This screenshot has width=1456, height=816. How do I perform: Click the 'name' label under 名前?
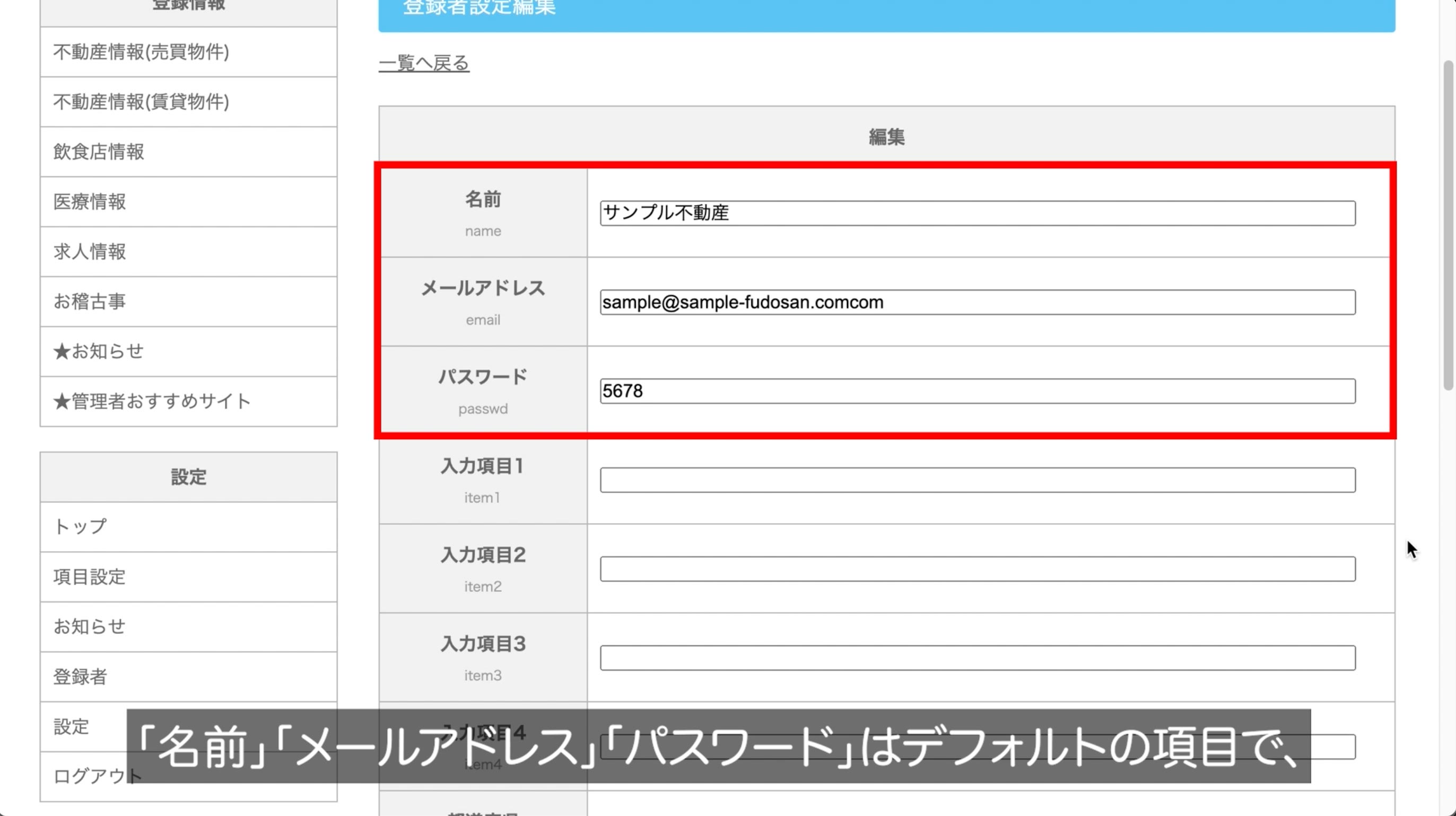point(483,231)
